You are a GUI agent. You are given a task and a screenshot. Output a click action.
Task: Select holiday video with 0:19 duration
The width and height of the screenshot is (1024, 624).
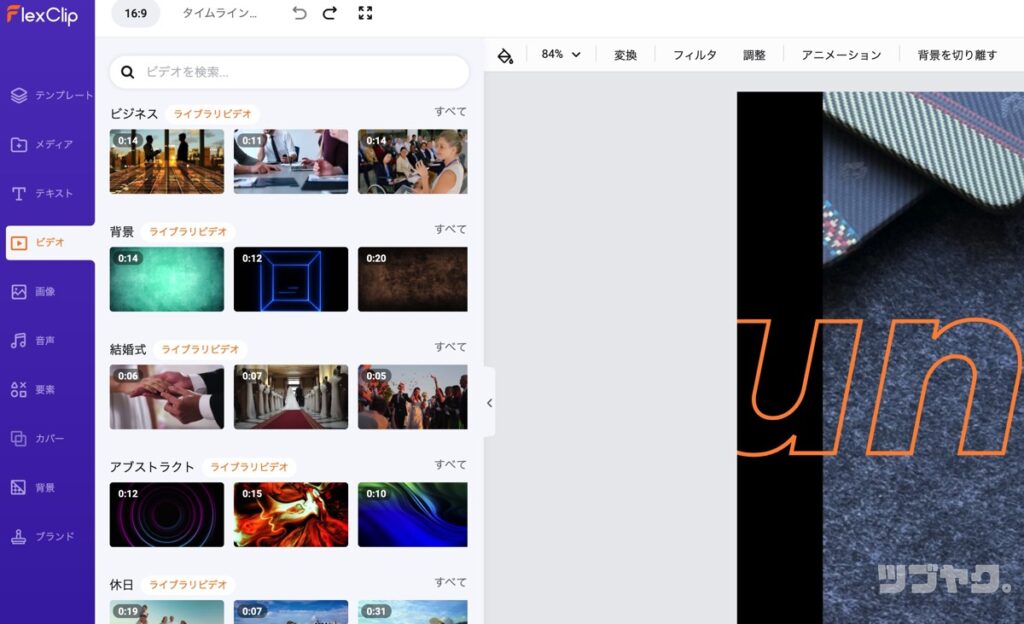(167, 612)
